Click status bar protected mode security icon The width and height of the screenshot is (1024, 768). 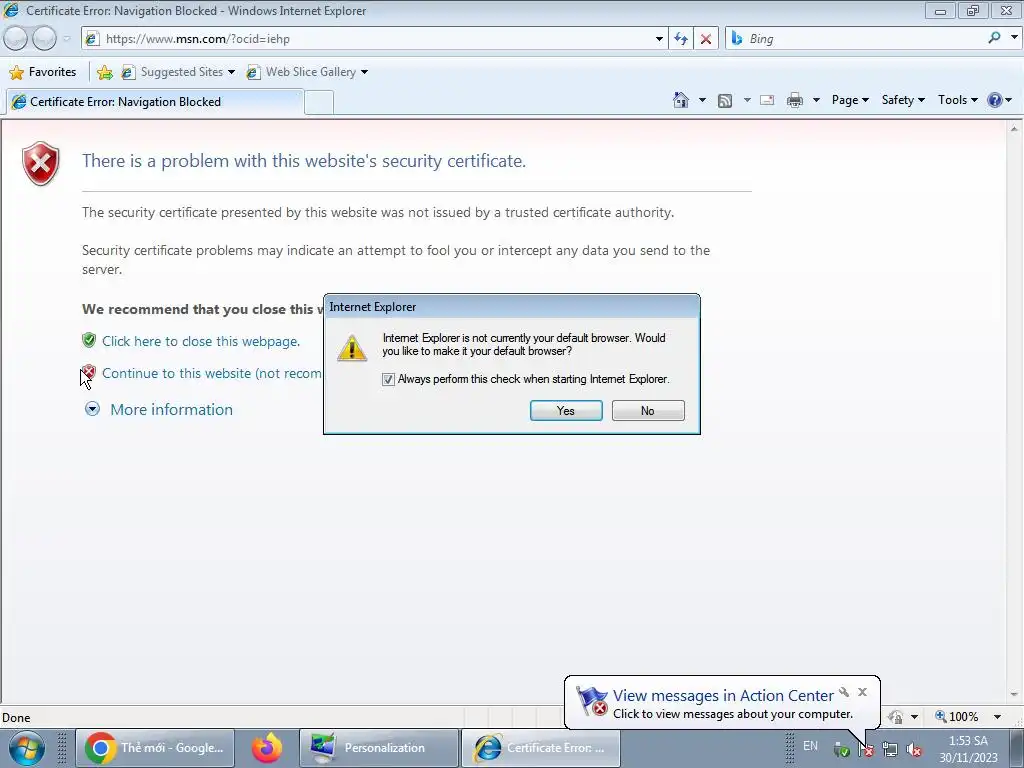click(x=896, y=716)
